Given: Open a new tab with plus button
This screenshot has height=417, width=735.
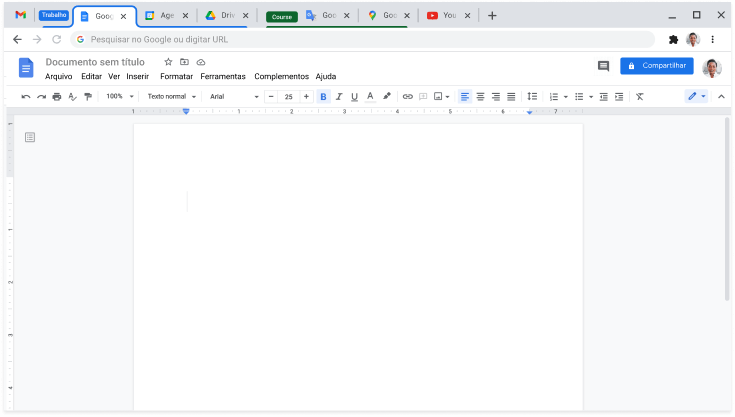Looking at the screenshot, I should coord(492,15).
